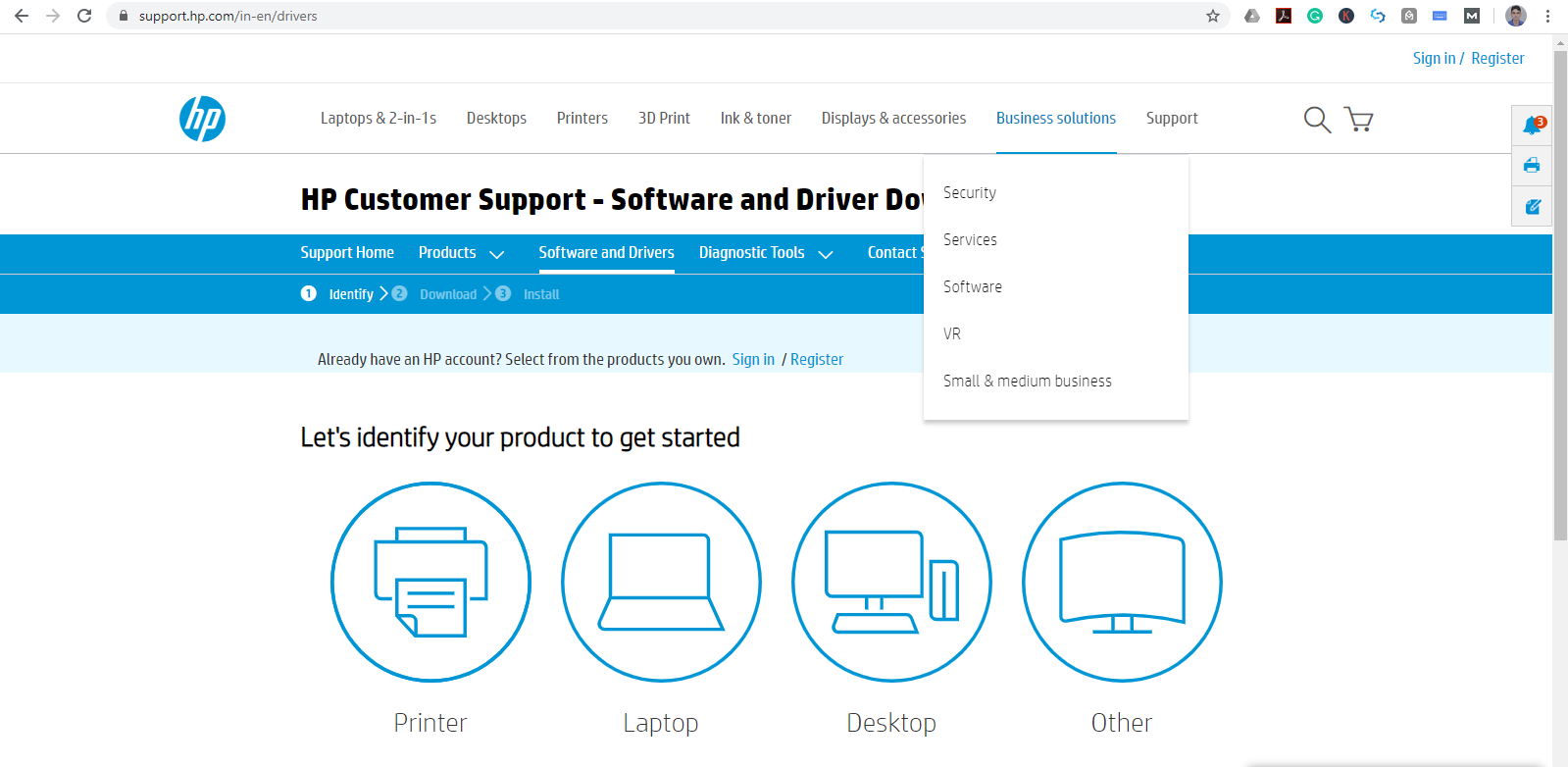1568x767 pixels.
Task: Click Register at the page top
Action: pyautogui.click(x=1497, y=58)
